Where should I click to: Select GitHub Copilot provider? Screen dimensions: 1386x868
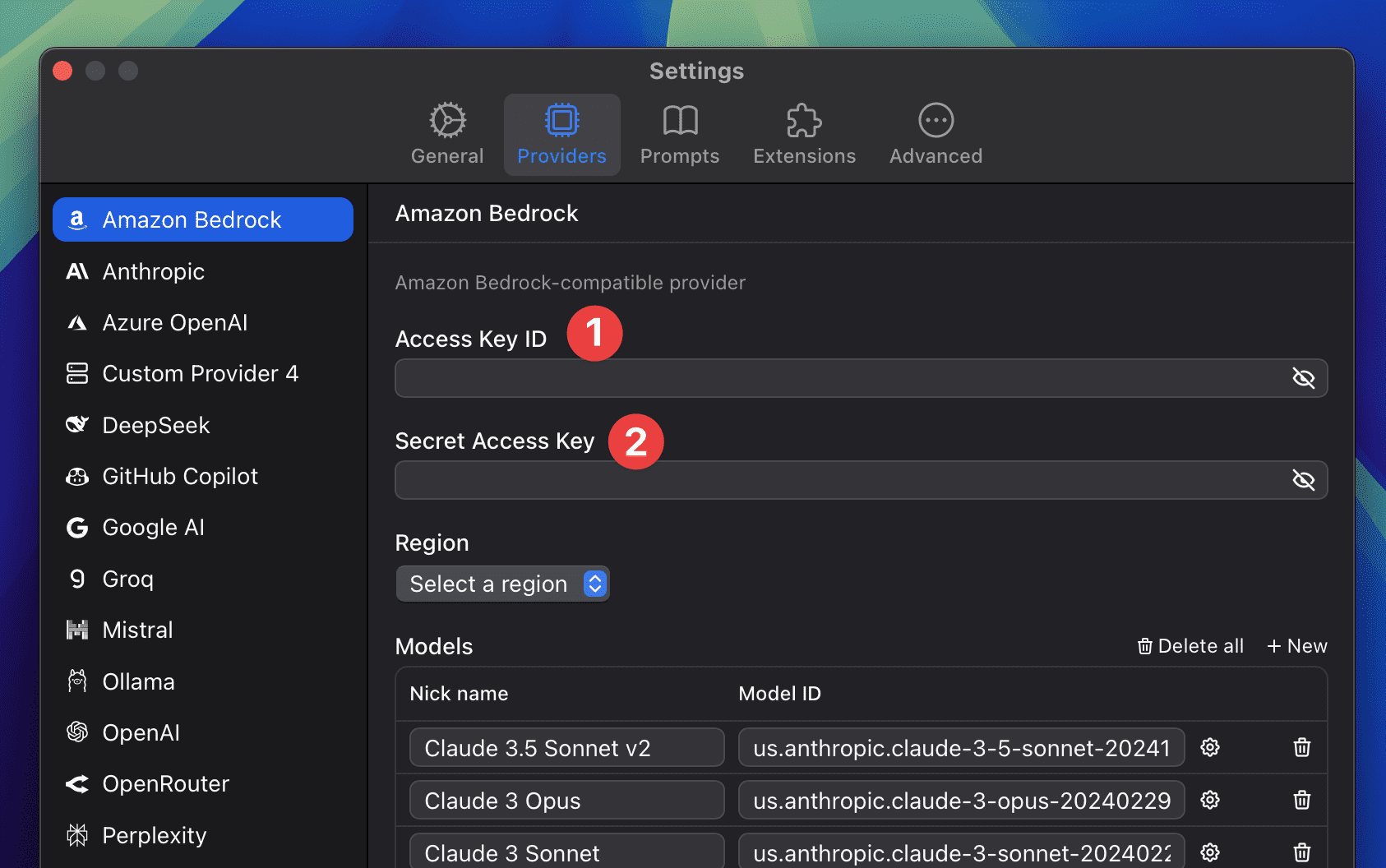click(x=179, y=477)
